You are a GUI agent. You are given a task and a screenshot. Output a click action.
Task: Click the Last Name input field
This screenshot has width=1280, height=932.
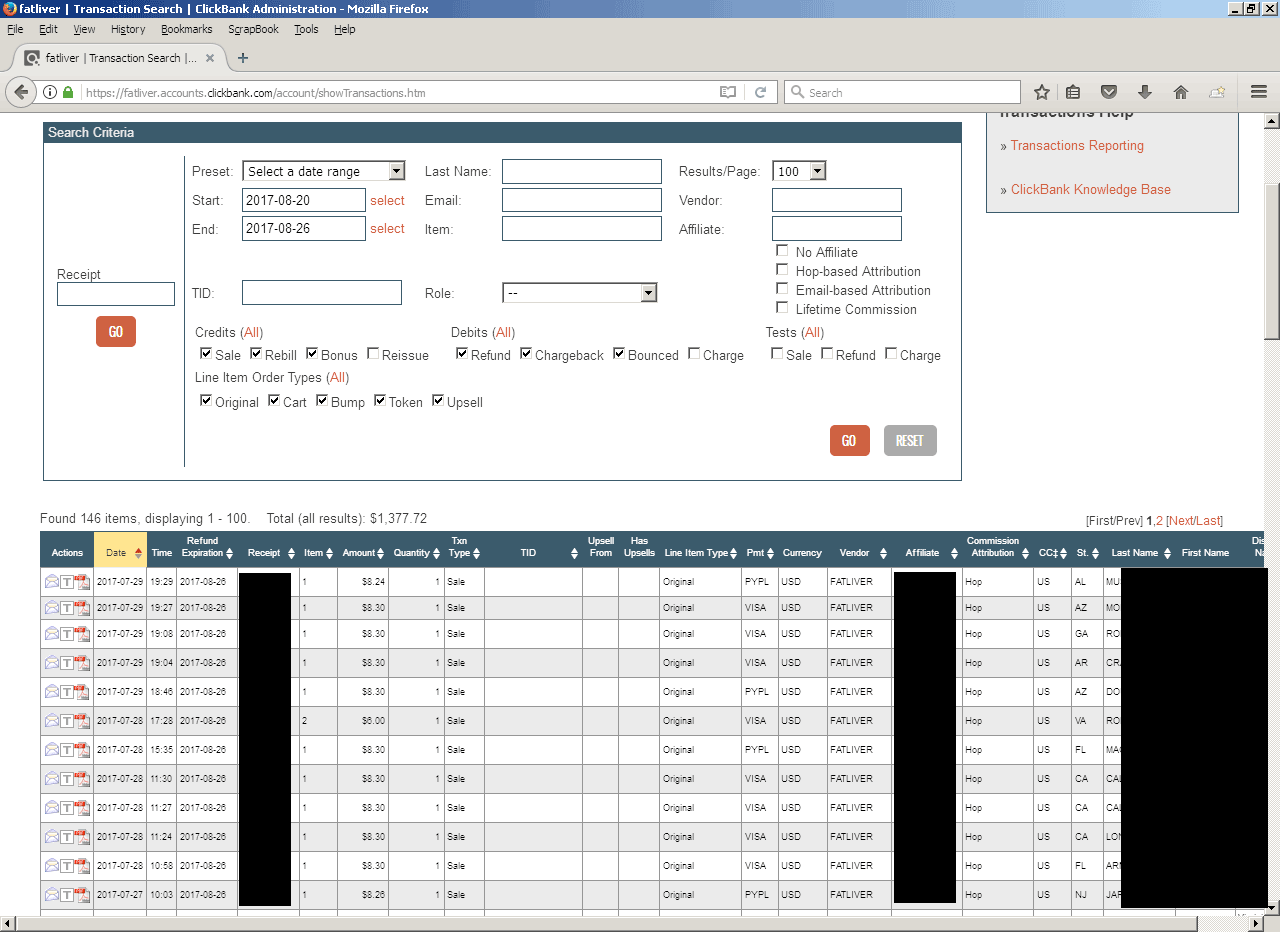pos(581,171)
